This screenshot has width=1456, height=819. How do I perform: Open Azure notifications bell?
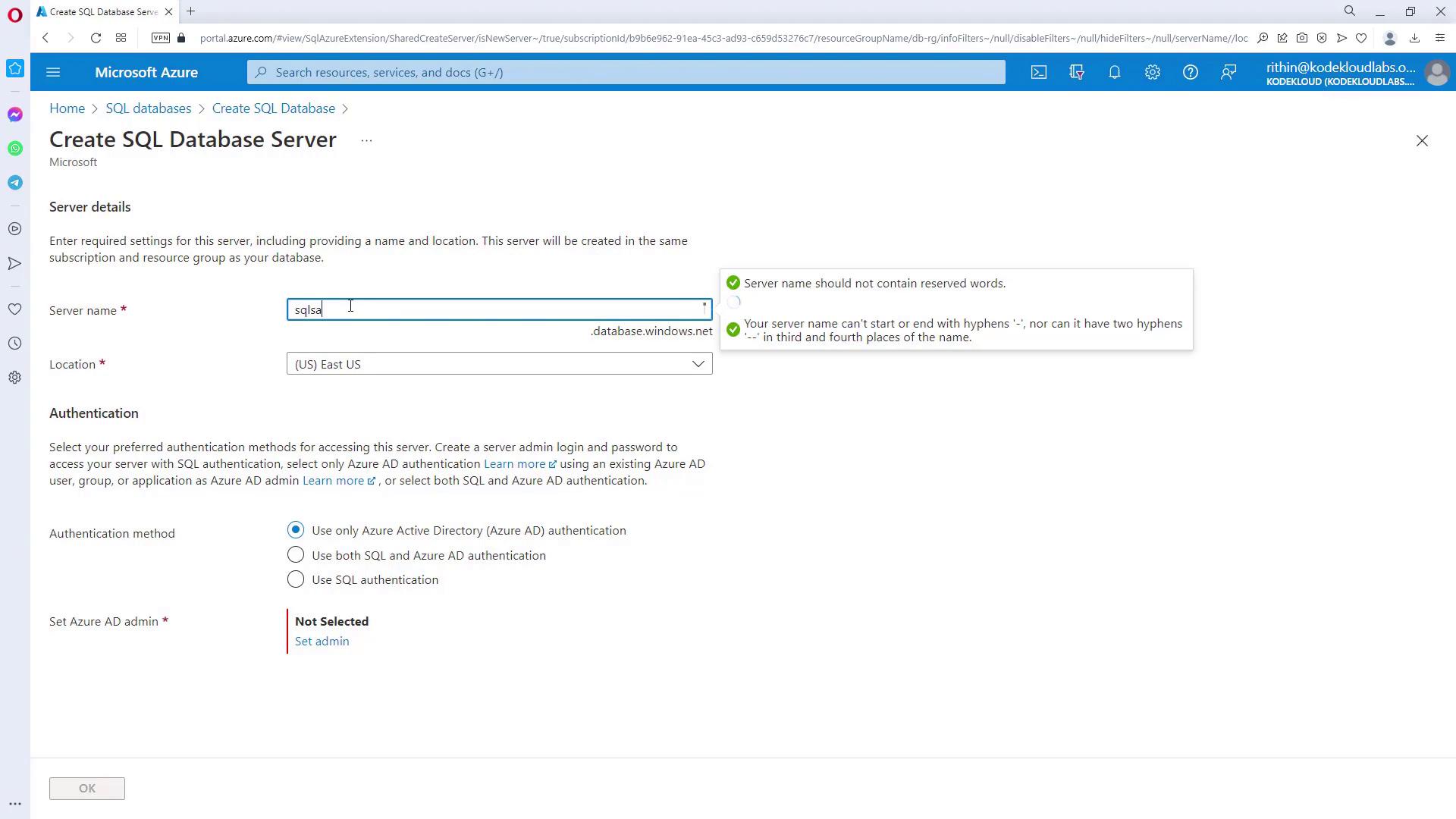click(x=1114, y=72)
